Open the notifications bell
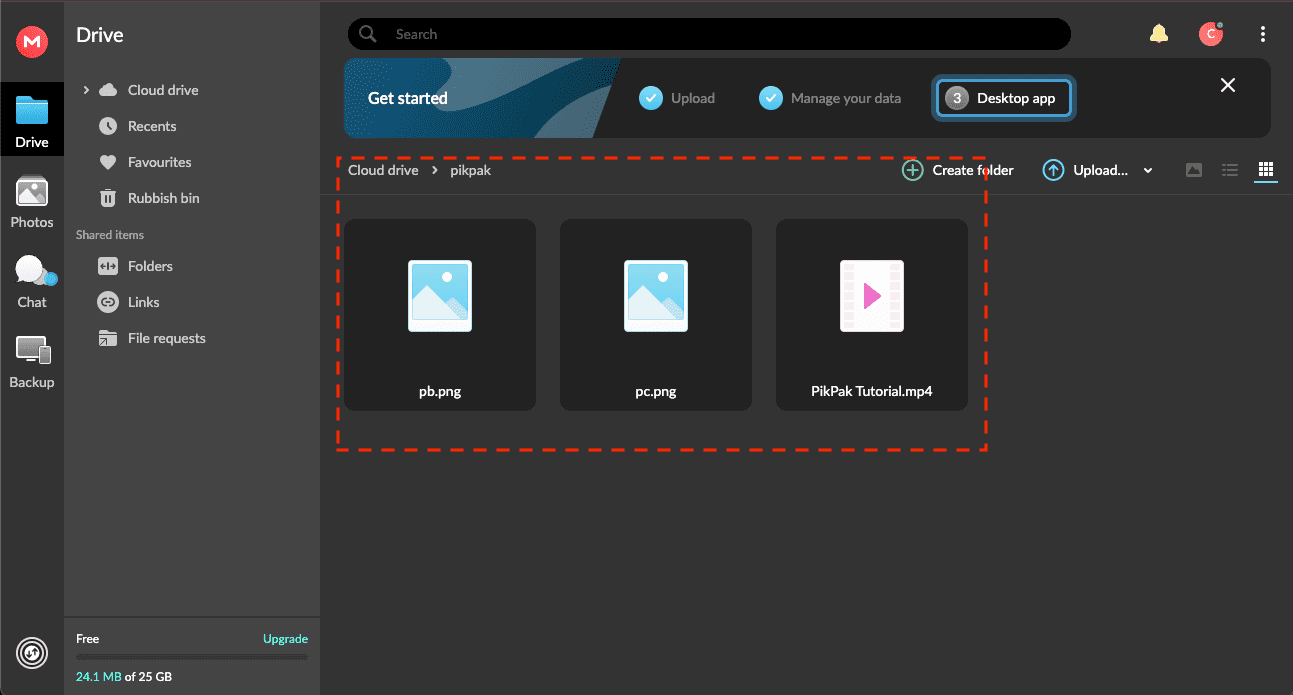Screen dimensions: 1293x695 click(1159, 34)
